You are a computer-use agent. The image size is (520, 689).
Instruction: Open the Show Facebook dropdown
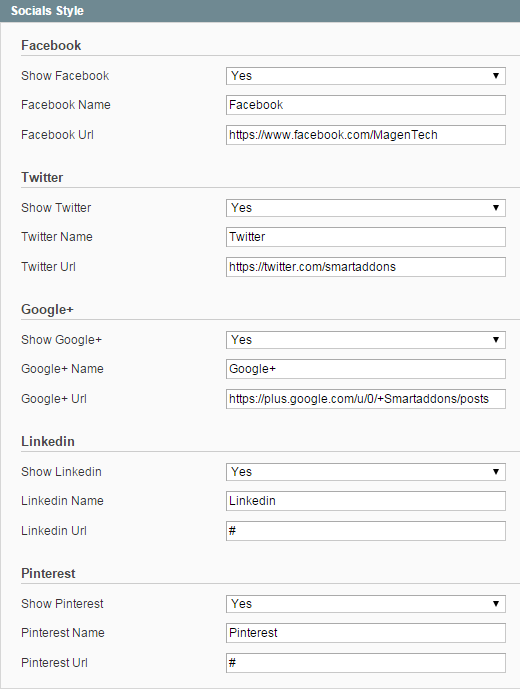click(366, 76)
